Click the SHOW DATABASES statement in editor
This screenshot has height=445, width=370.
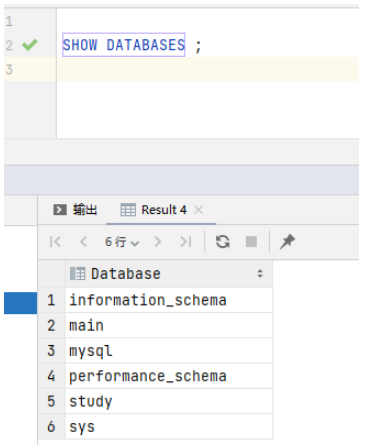[124, 45]
